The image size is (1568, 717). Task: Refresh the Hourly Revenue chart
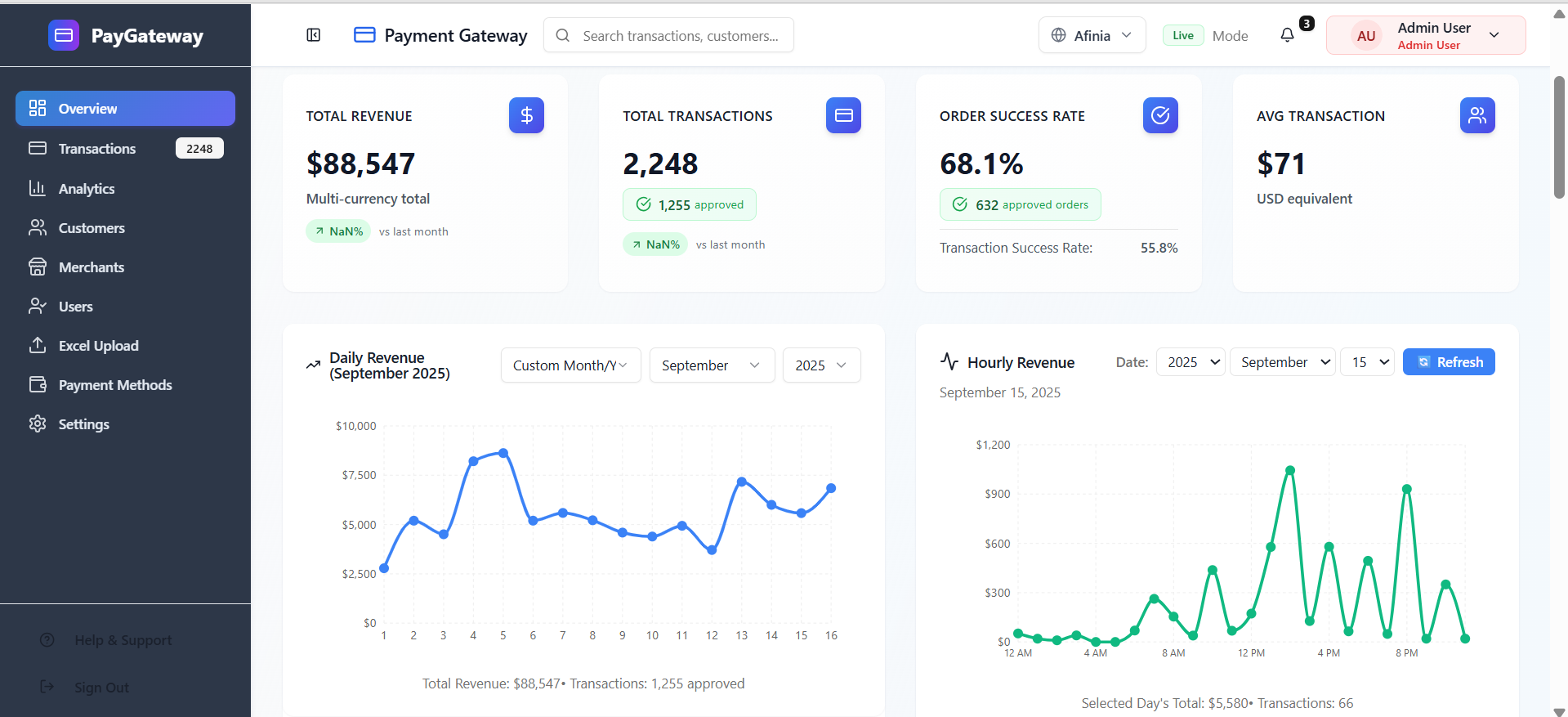(1449, 362)
